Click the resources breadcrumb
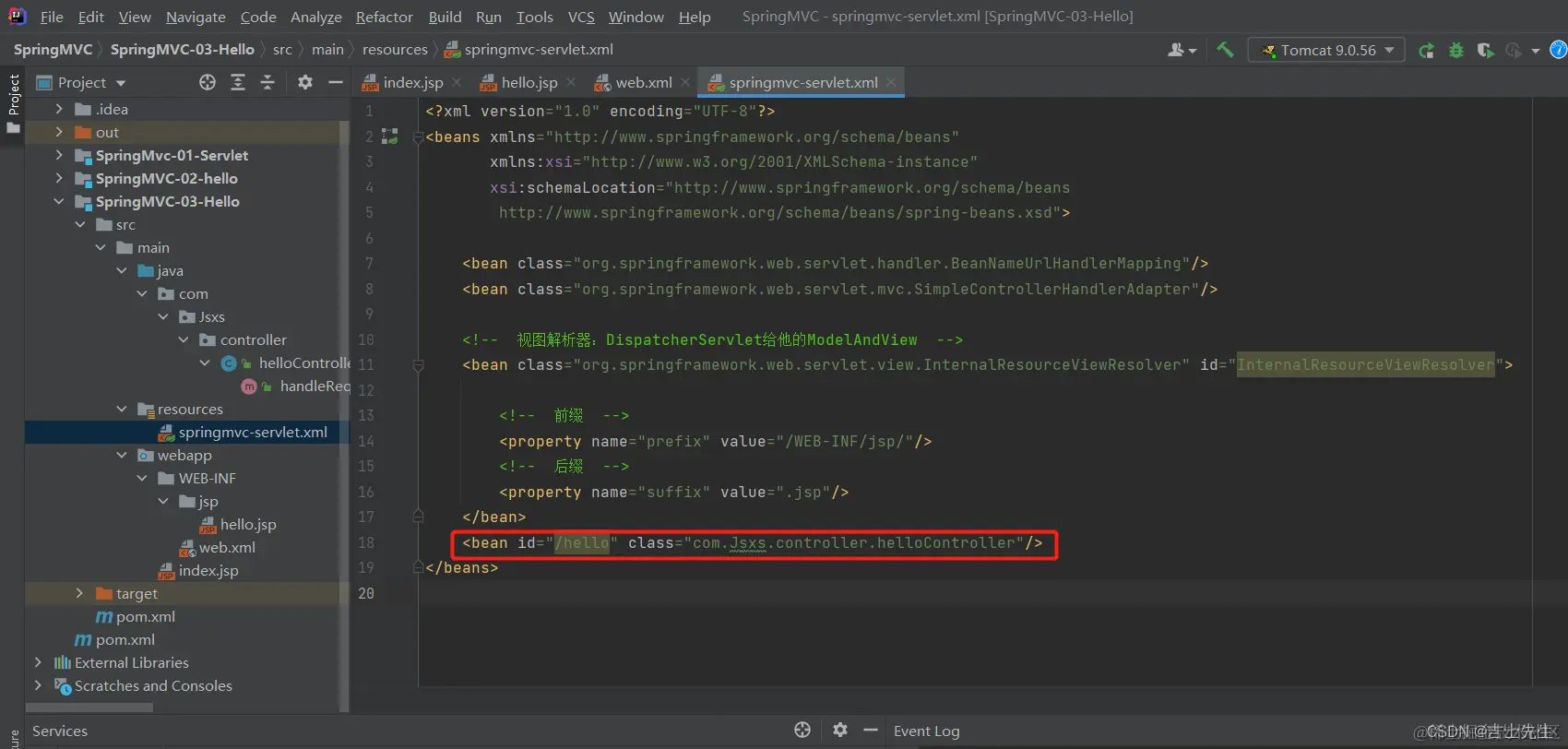The width and height of the screenshot is (1568, 749). (x=395, y=49)
